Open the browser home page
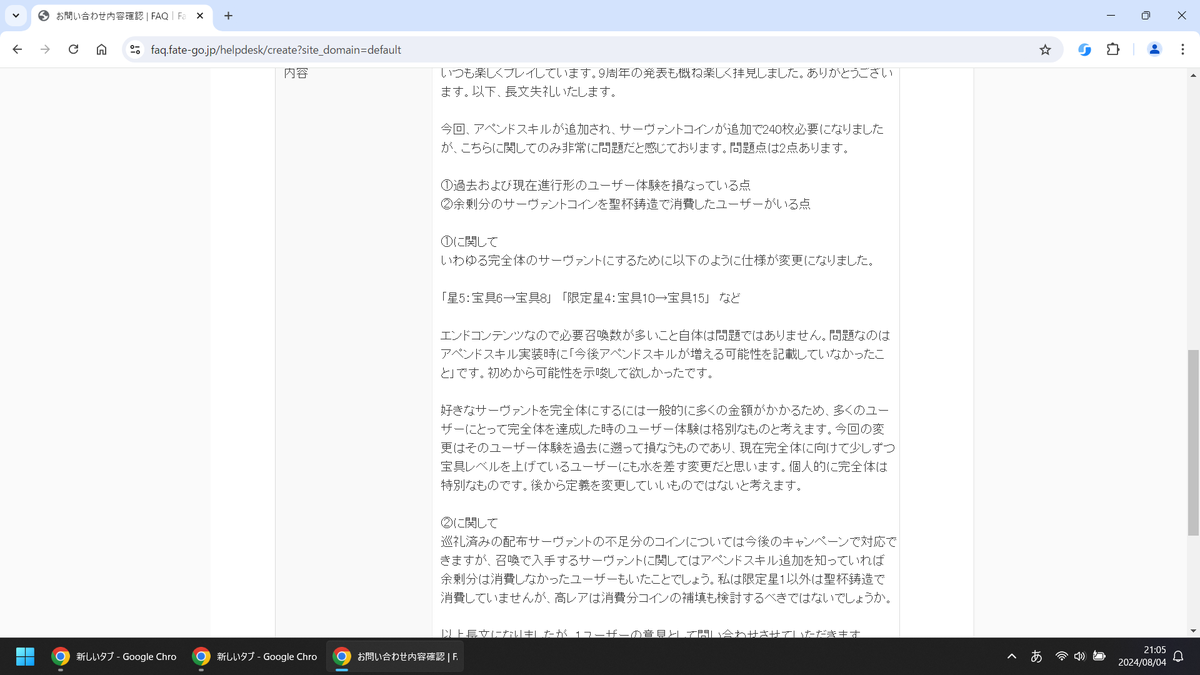This screenshot has height=675, width=1200. [101, 49]
